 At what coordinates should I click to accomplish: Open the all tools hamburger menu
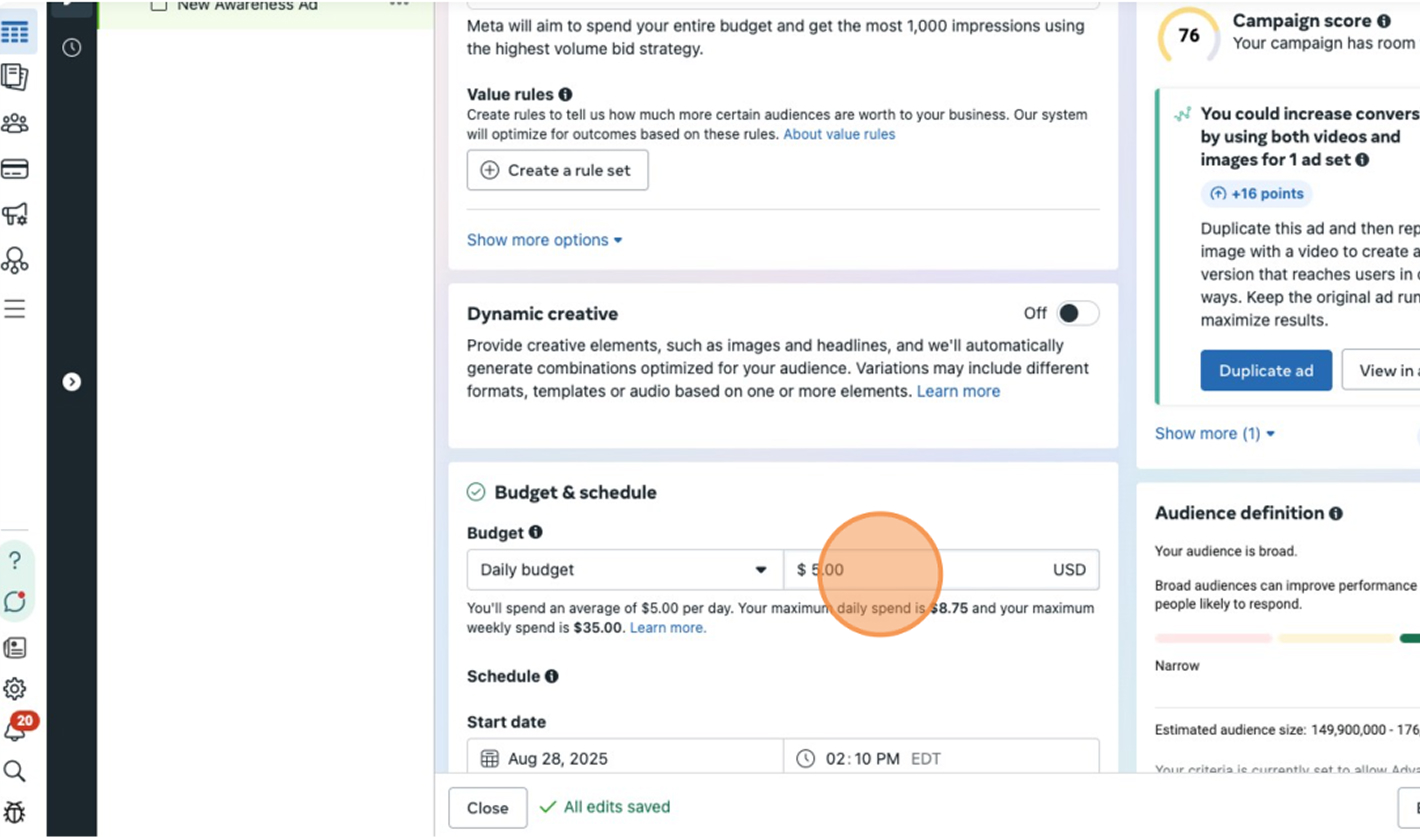[15, 309]
